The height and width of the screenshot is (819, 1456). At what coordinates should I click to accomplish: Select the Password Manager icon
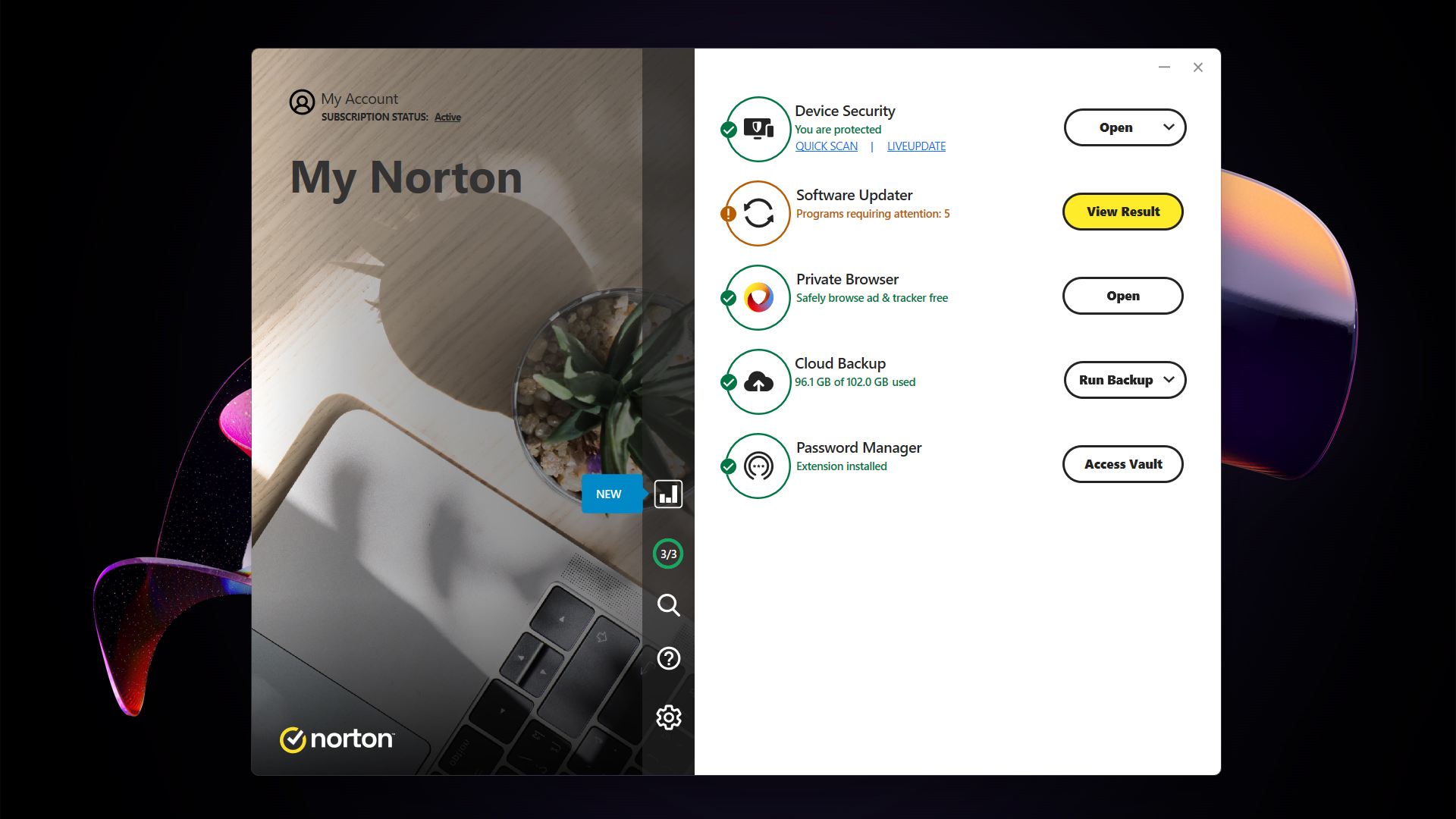click(x=756, y=466)
